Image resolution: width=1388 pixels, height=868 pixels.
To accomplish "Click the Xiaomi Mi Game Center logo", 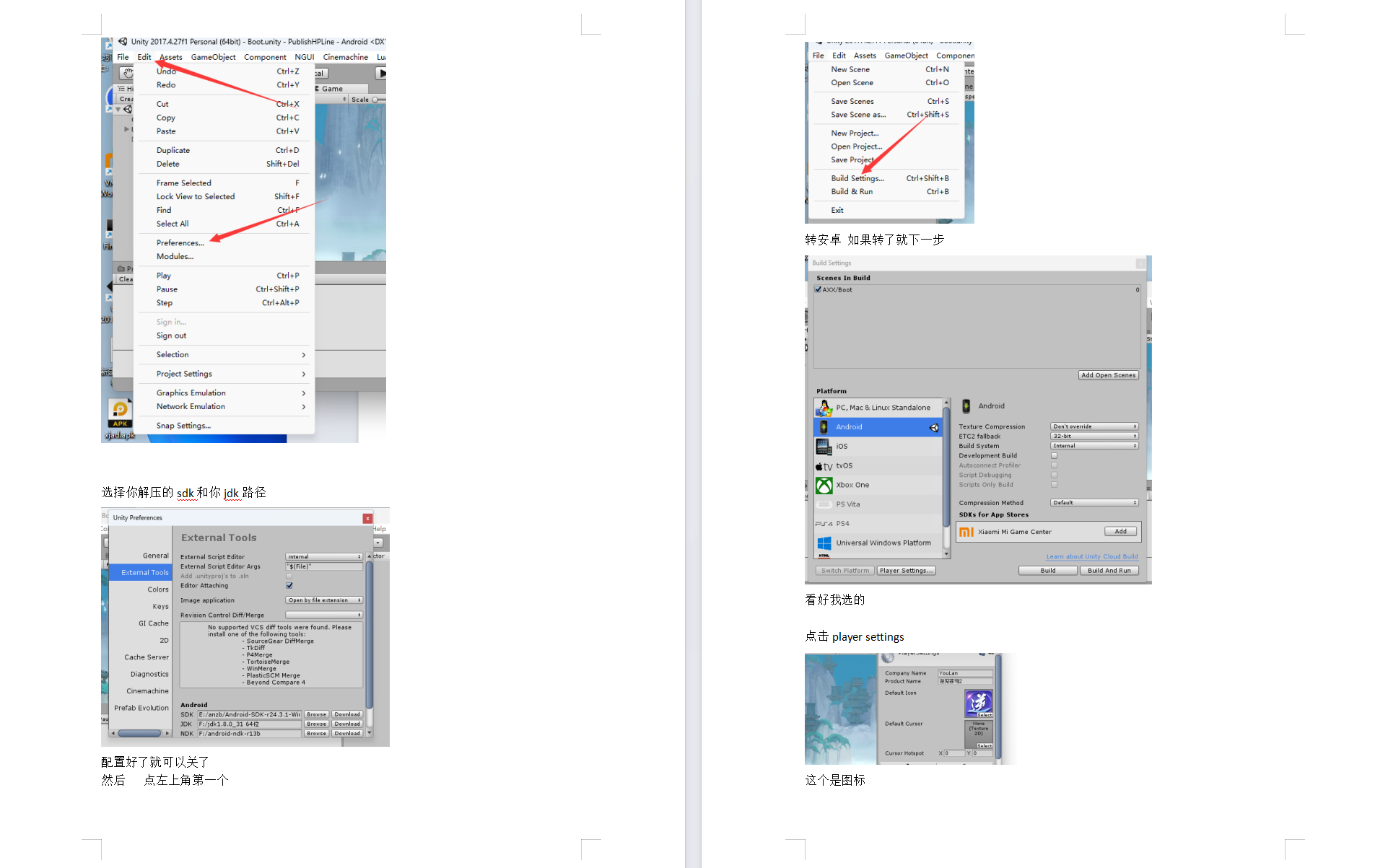I will click(x=966, y=532).
